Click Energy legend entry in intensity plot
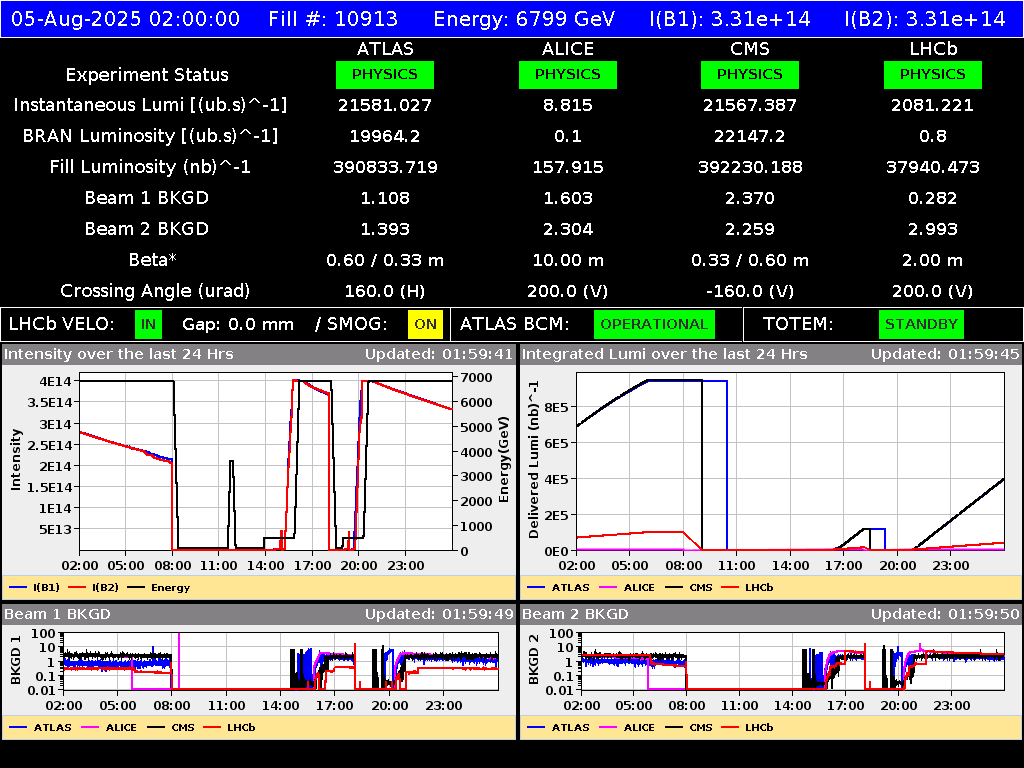This screenshot has width=1024, height=768. point(159,587)
